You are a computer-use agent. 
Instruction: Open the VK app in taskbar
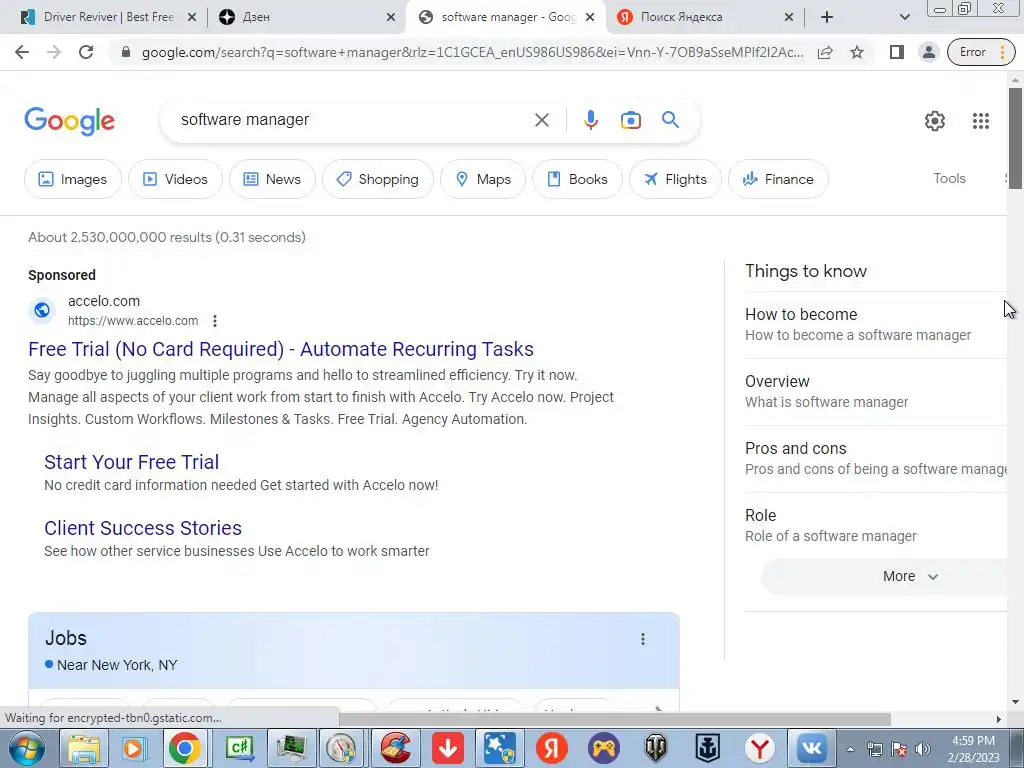[x=811, y=748]
